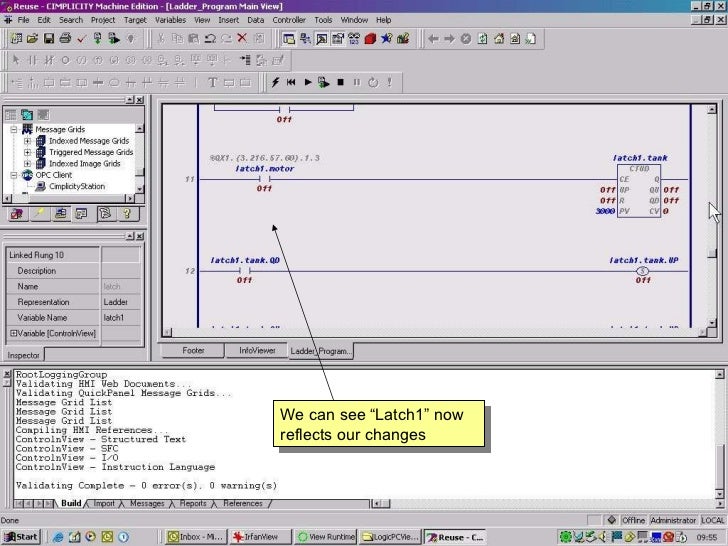
Task: Click the Back arrow navigation icon
Action: [x=433, y=39]
